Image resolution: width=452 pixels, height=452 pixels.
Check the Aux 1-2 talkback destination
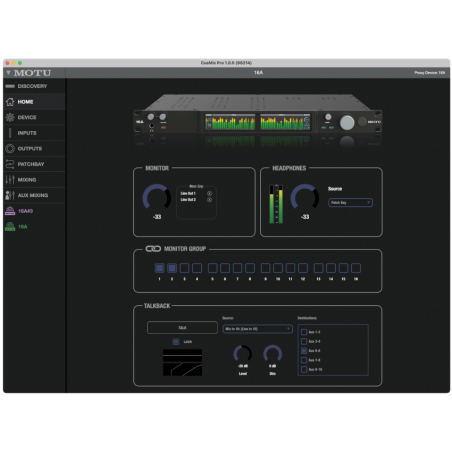point(304,332)
